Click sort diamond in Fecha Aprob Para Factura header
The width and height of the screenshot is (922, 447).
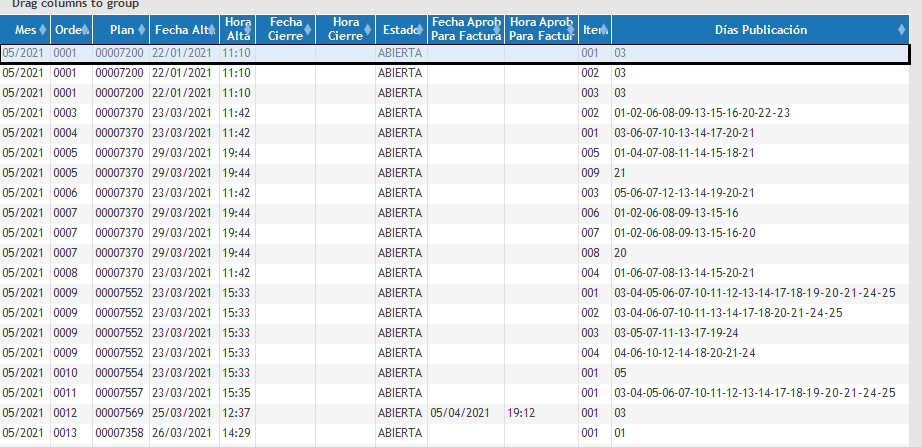click(x=499, y=30)
